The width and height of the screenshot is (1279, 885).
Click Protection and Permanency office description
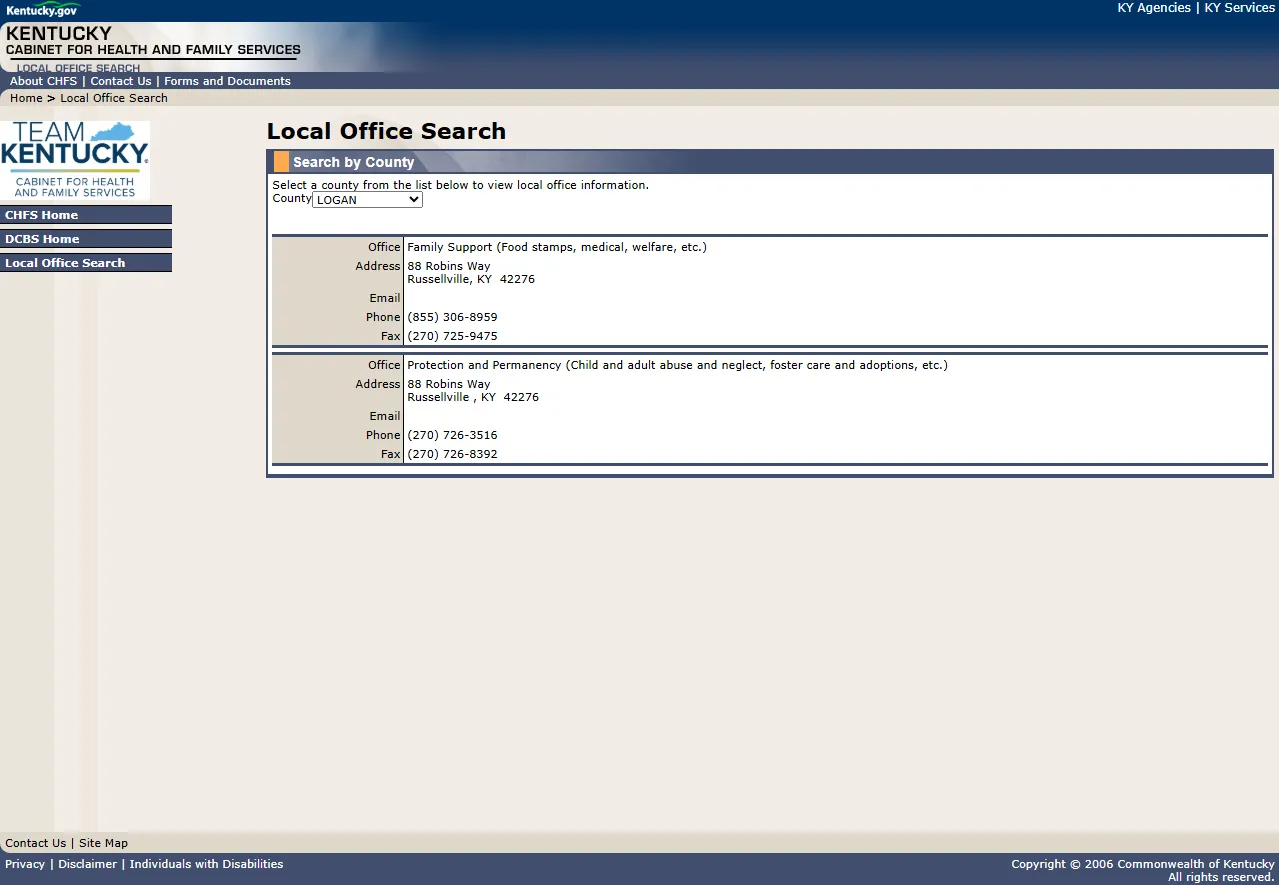[677, 365]
